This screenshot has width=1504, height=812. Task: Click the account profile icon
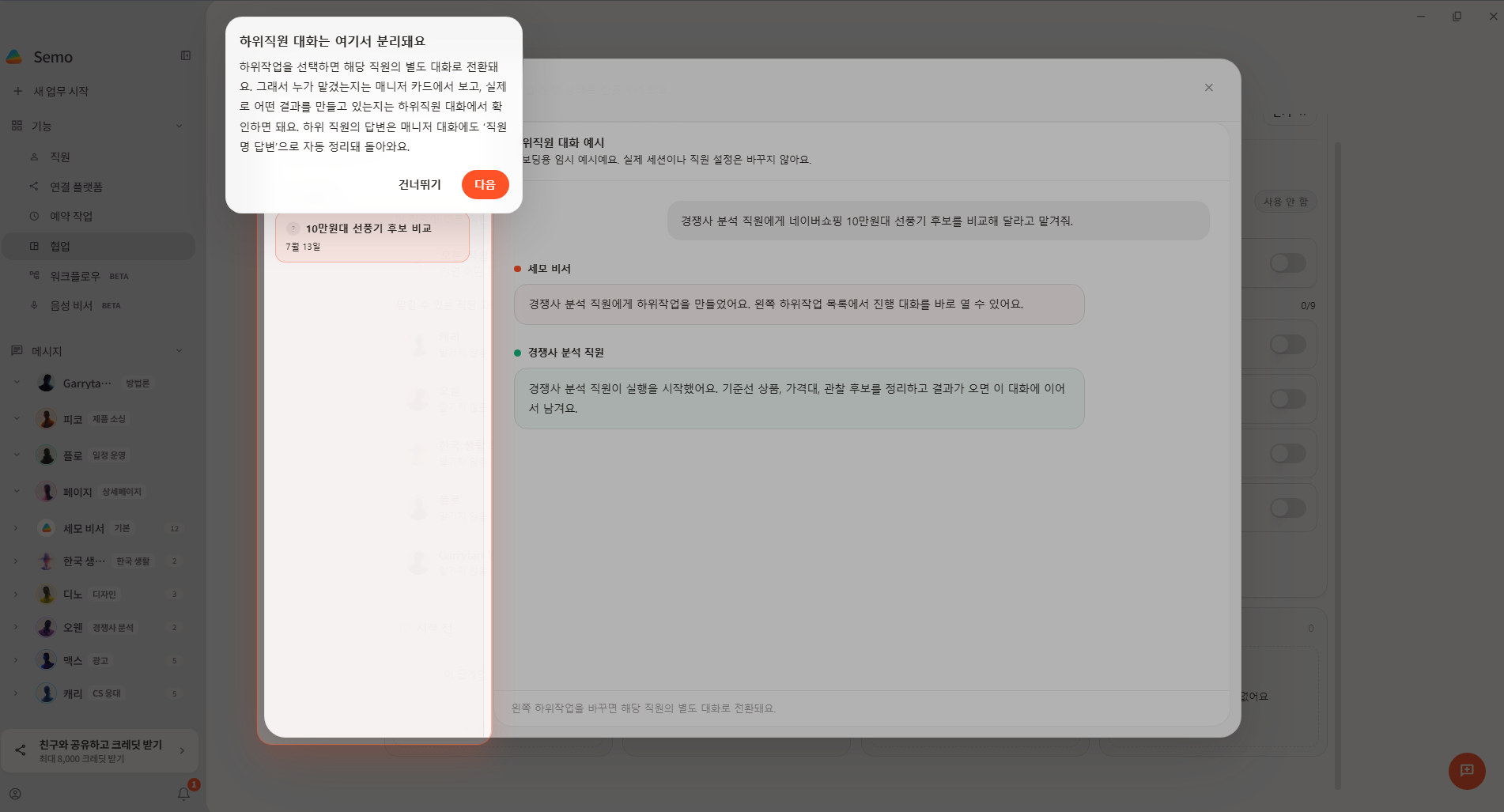pos(15,794)
